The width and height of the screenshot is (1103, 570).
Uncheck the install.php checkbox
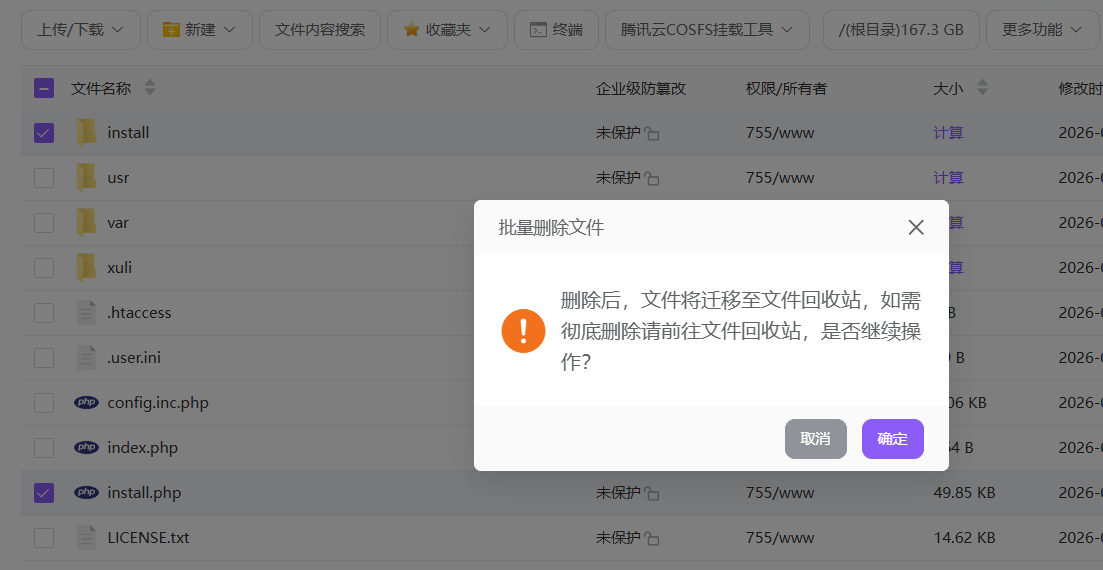[44, 492]
